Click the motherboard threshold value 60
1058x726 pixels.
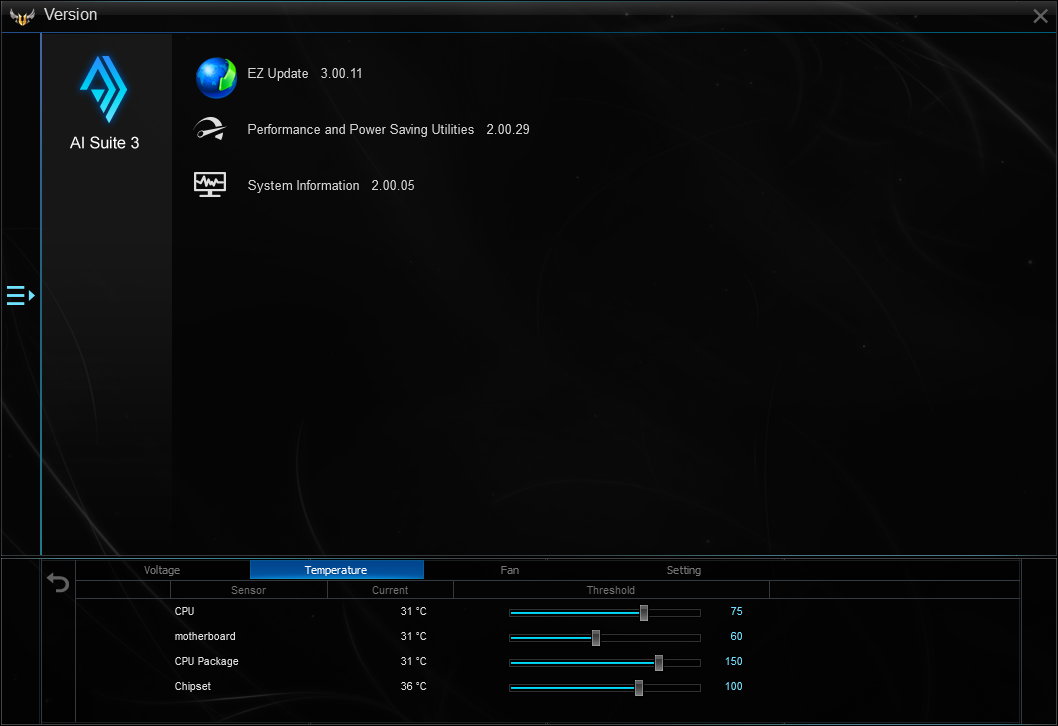pos(736,636)
